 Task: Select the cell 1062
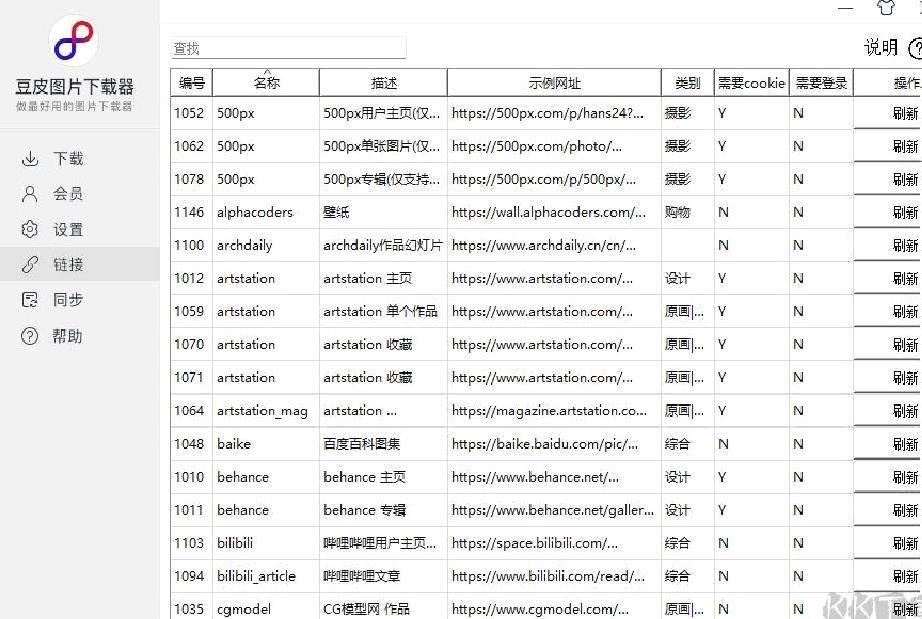pos(192,146)
